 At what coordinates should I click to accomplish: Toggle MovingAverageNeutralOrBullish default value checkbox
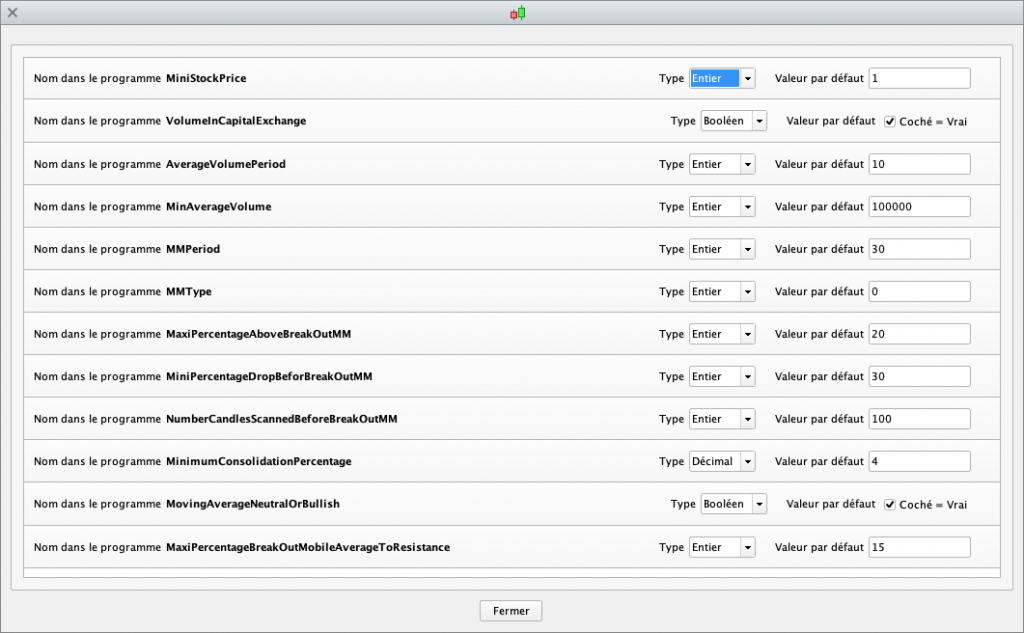pos(889,504)
